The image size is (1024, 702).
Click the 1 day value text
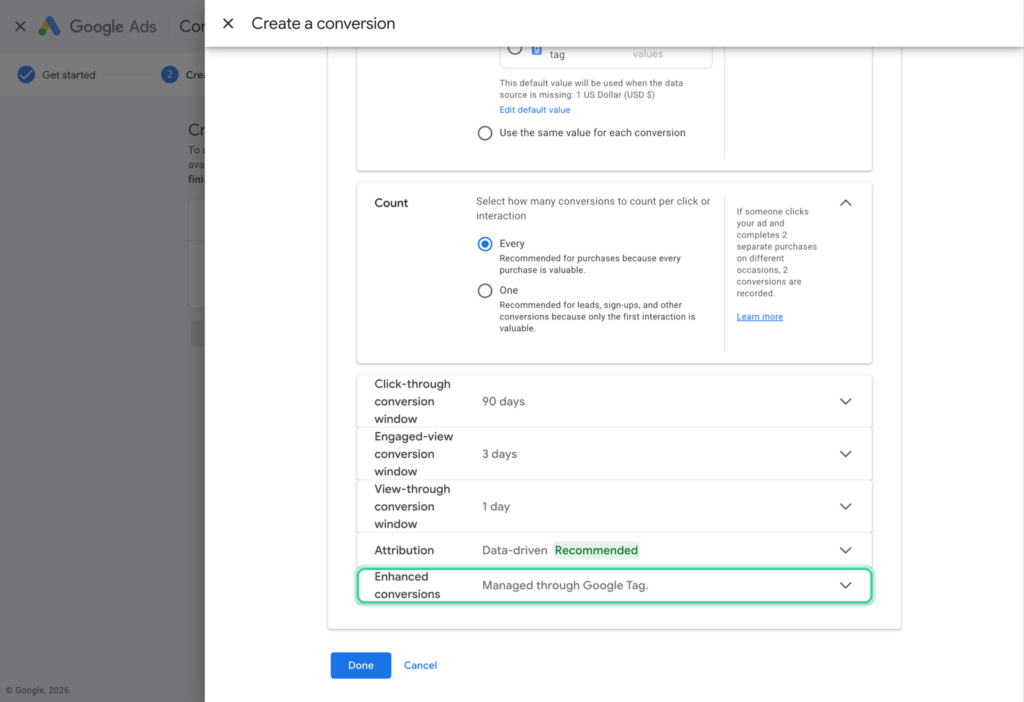[496, 507]
